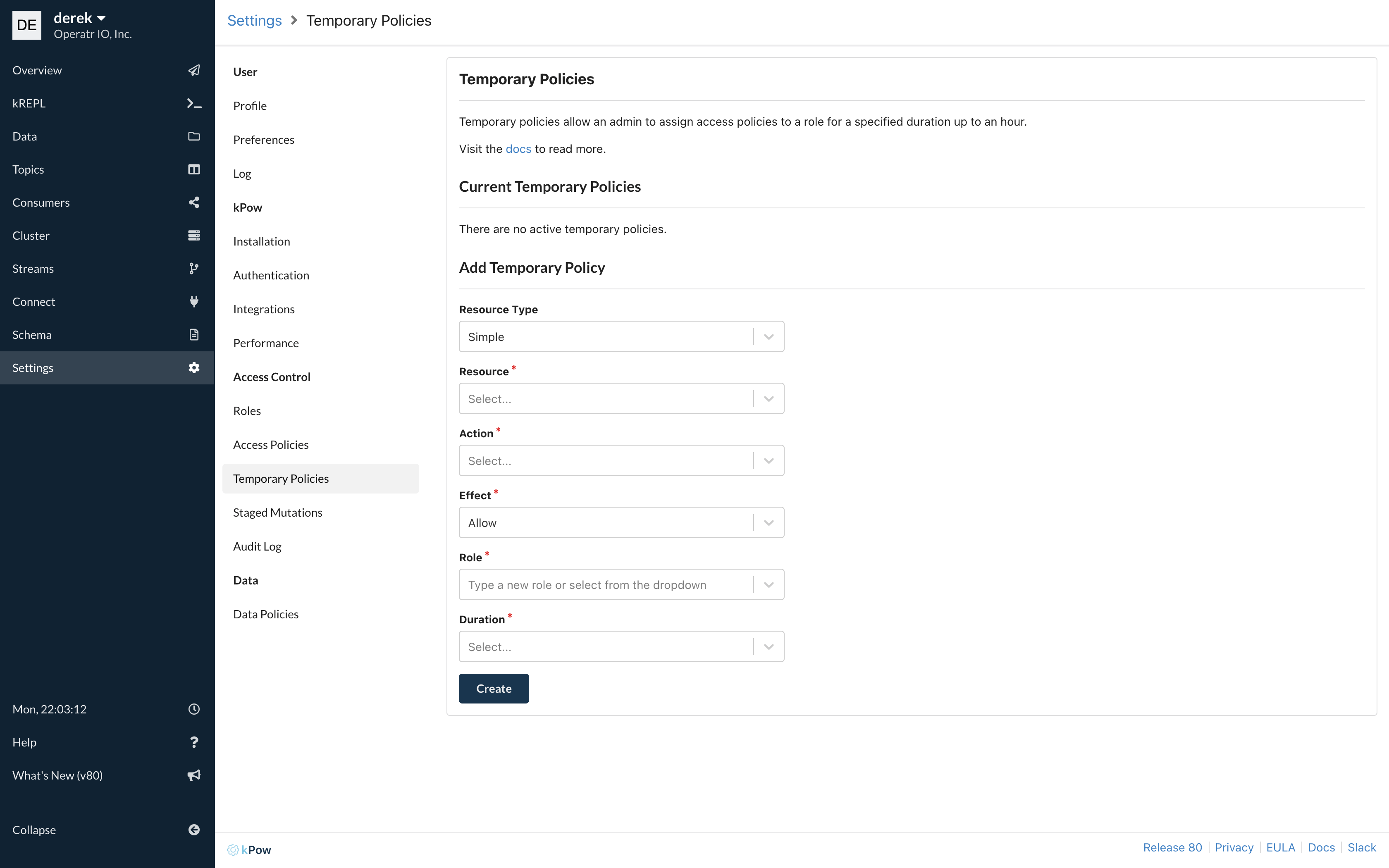1389x868 pixels.
Task: Click the Cluster server icon
Action: click(194, 235)
